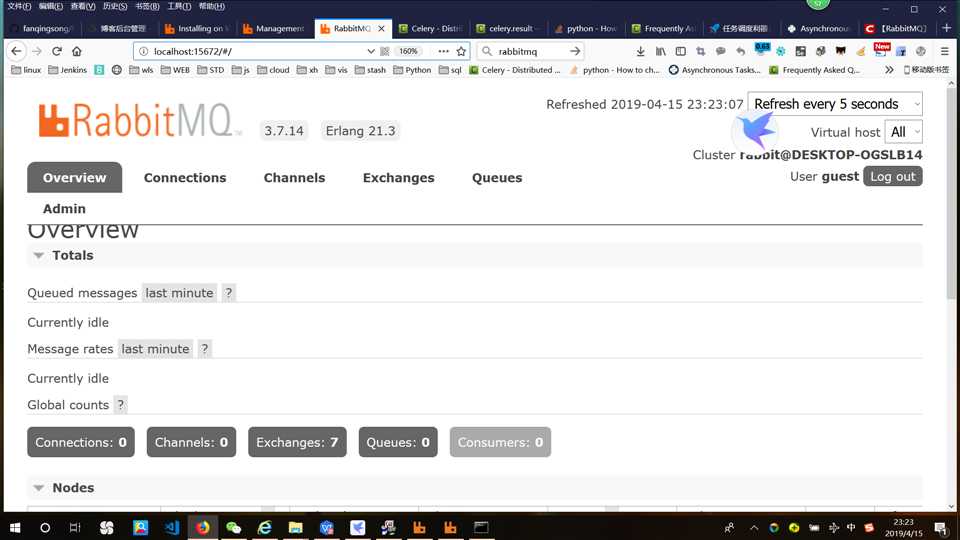Open the Queues tab
Image resolution: width=960 pixels, height=540 pixels.
[497, 178]
